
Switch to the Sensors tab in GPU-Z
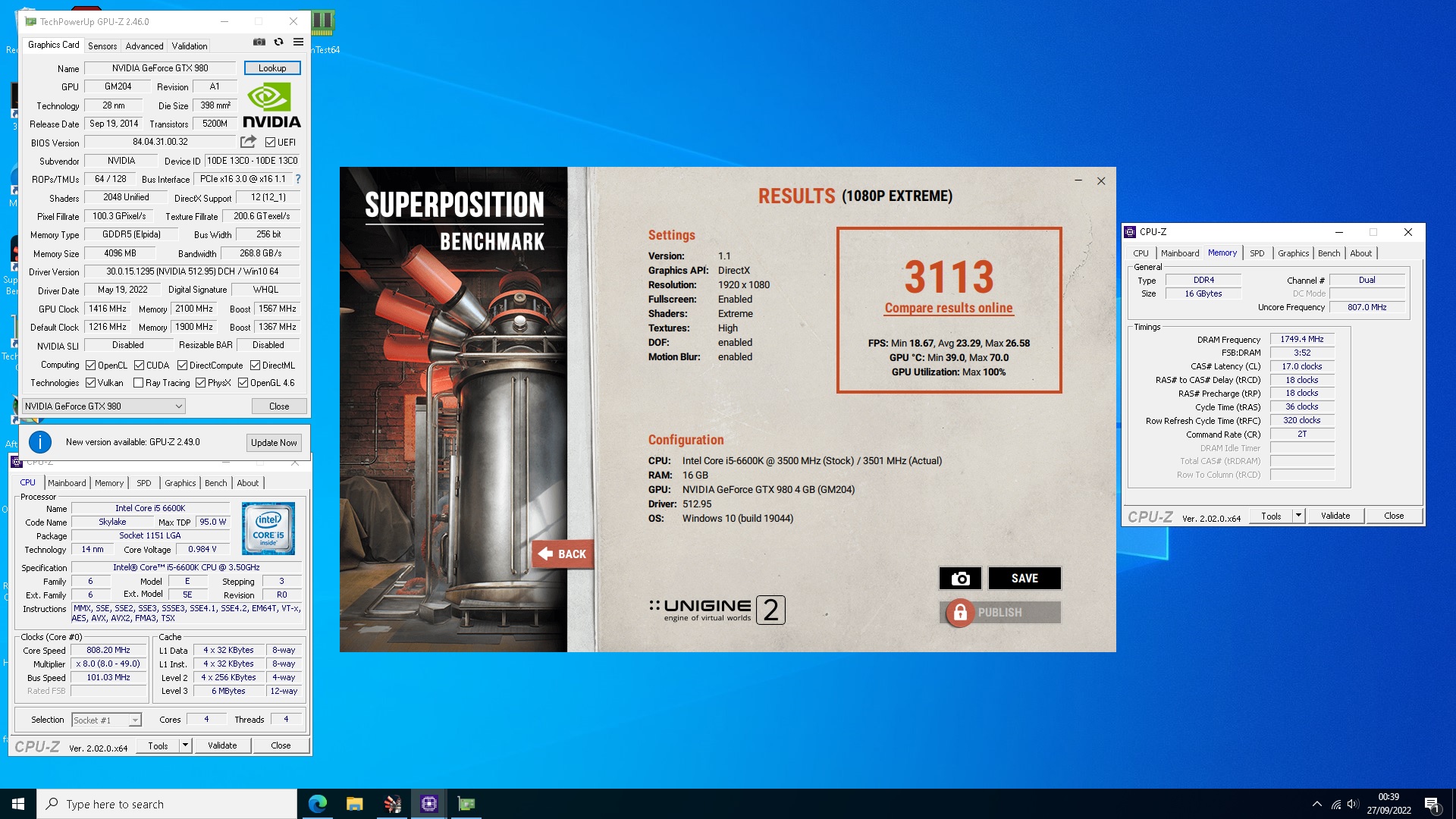pyautogui.click(x=102, y=46)
